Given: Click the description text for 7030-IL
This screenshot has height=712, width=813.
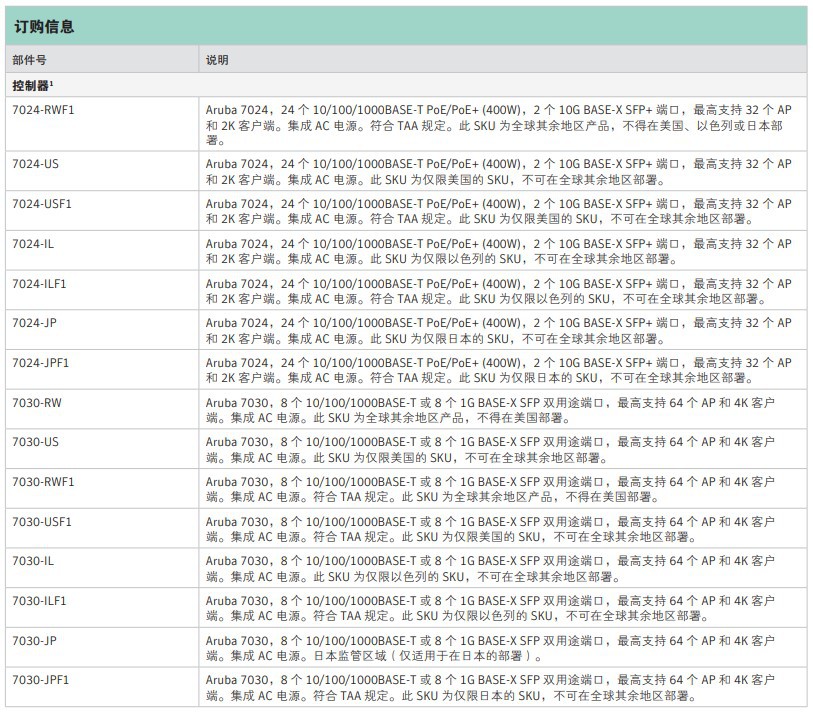Looking at the screenshot, I should pos(490,568).
